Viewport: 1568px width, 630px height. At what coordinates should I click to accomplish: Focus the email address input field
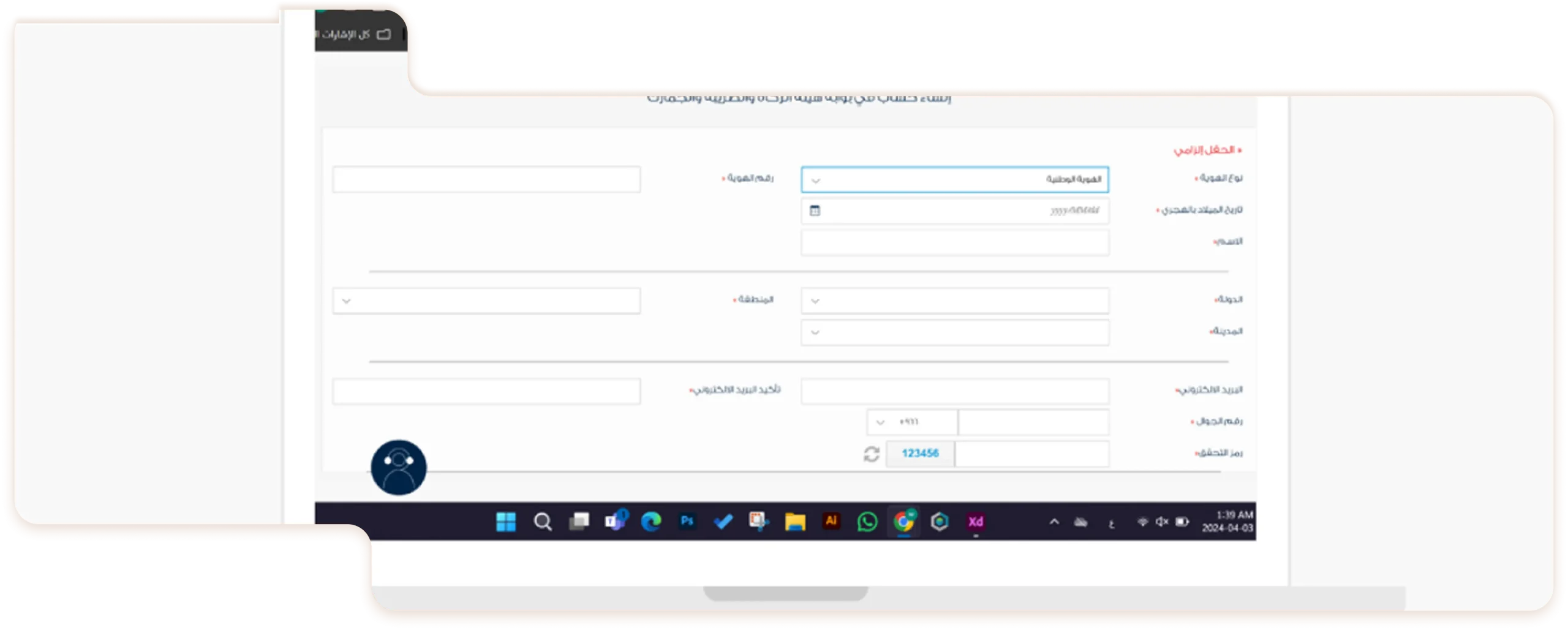point(954,391)
